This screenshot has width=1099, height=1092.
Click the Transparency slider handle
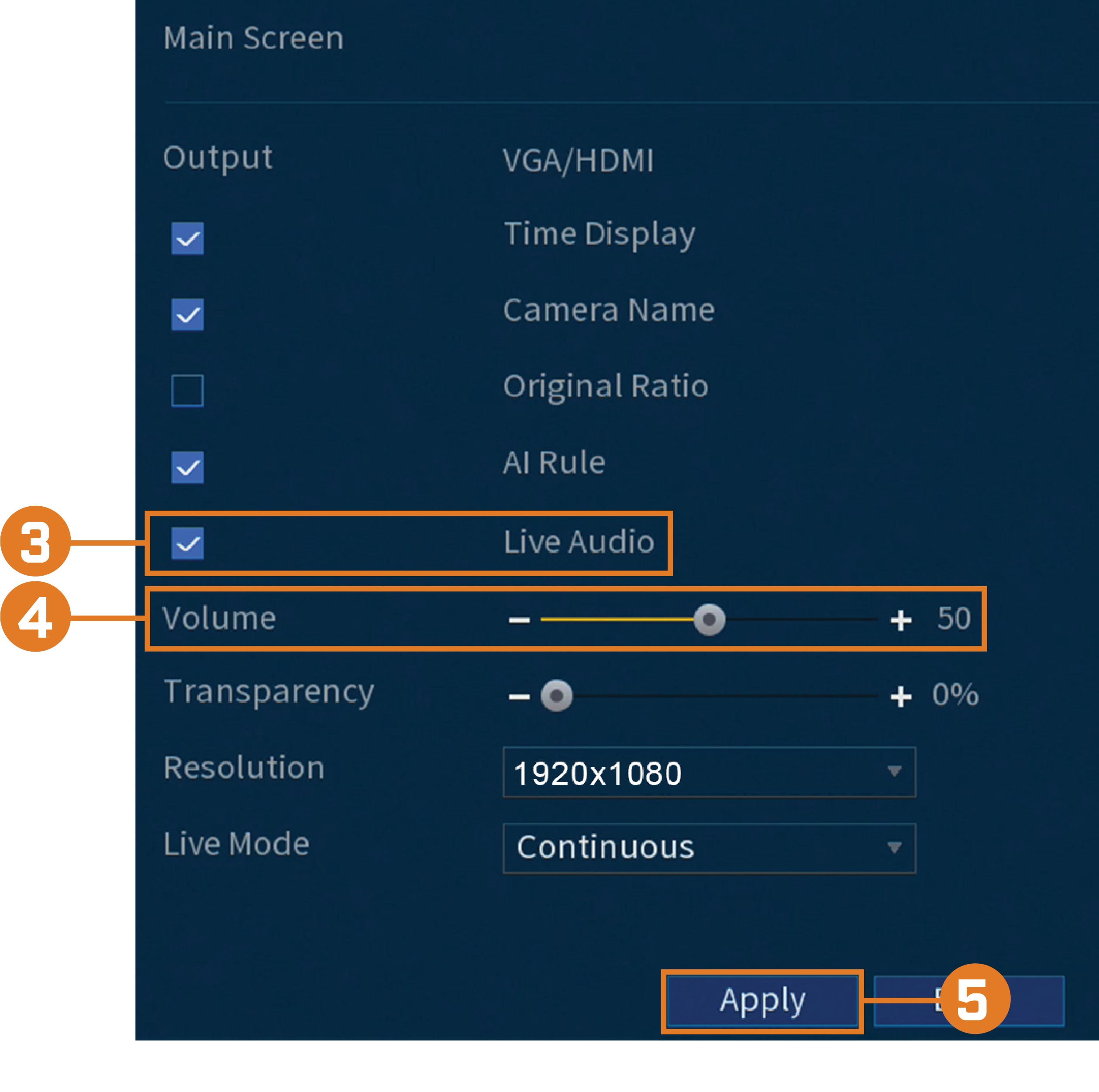tap(556, 696)
